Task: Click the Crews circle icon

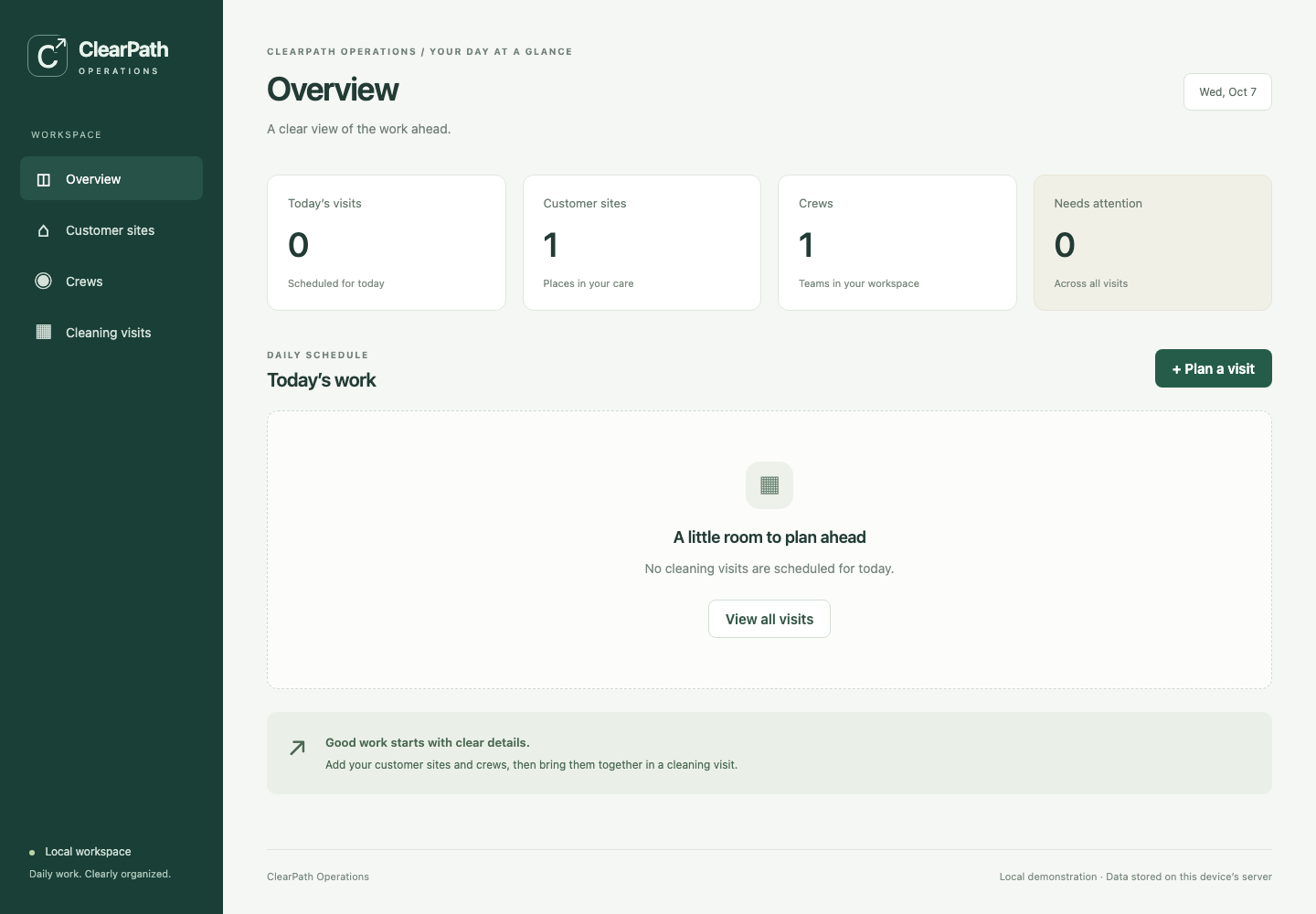Action: click(x=43, y=282)
